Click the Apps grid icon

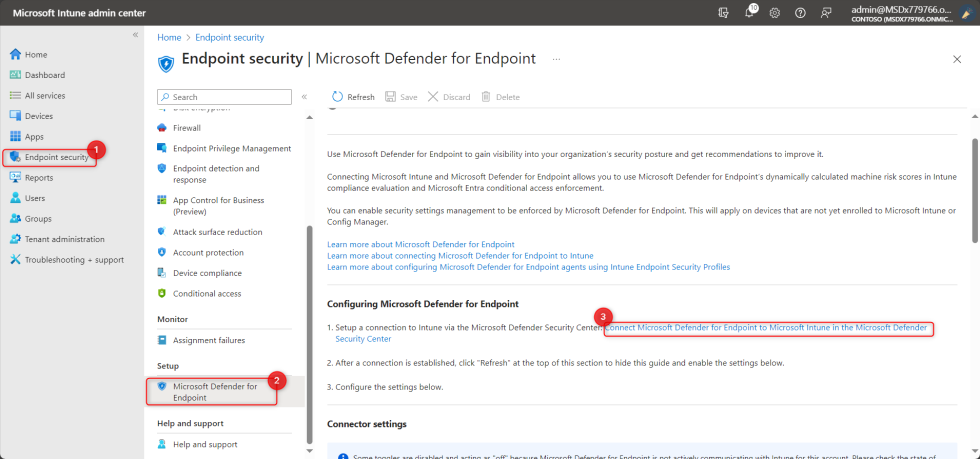(x=16, y=136)
